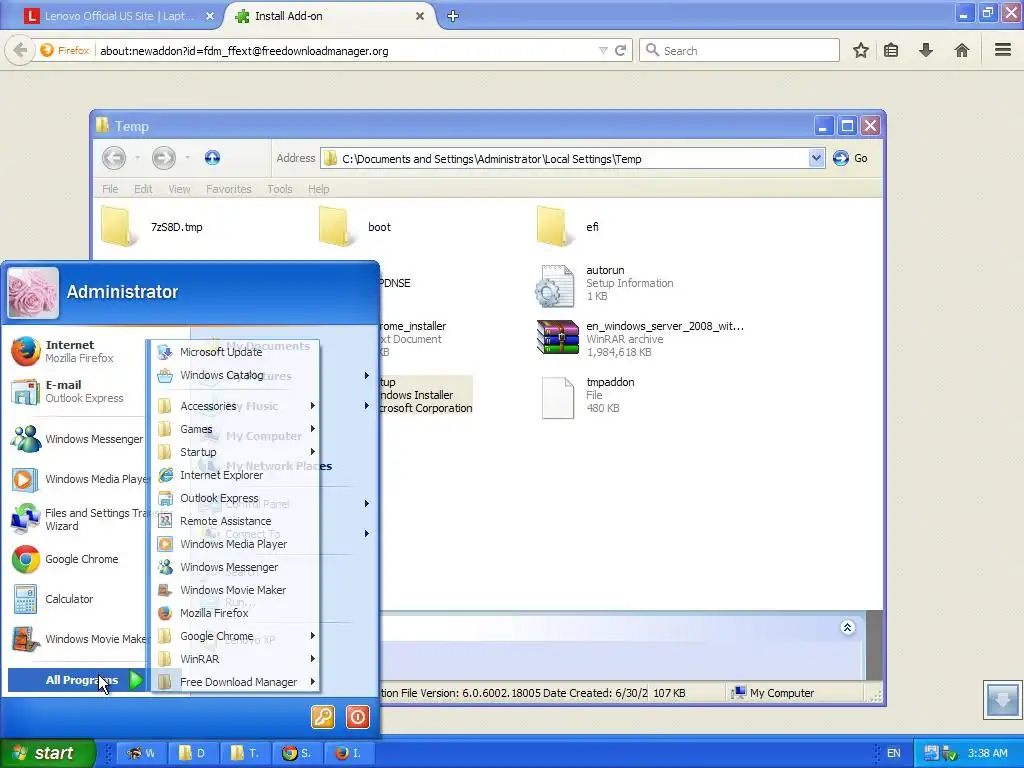Screen dimensions: 1024x768
Task: Open File menu in Temp window
Action: pos(110,189)
